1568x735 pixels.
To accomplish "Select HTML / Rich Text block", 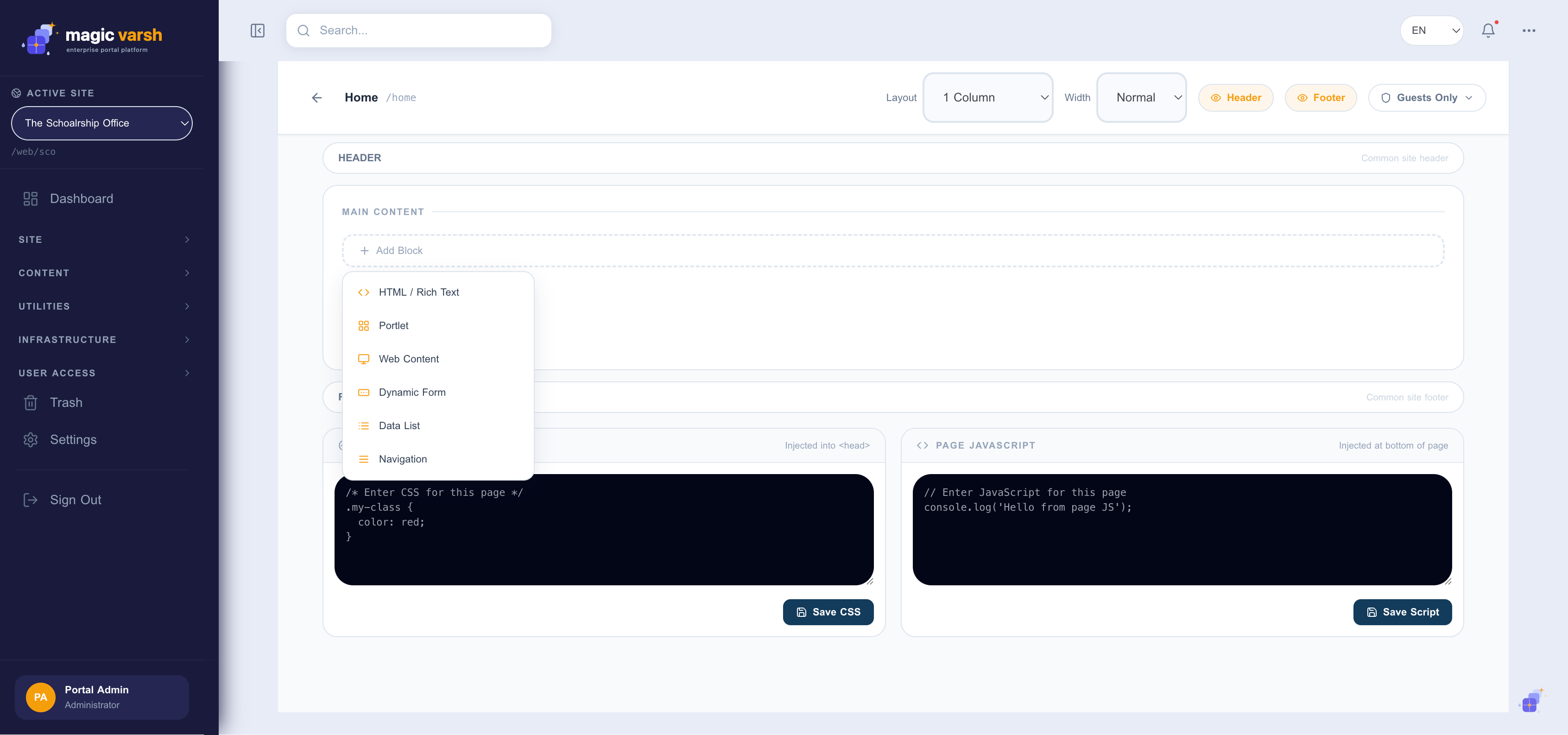I will click(x=438, y=292).
